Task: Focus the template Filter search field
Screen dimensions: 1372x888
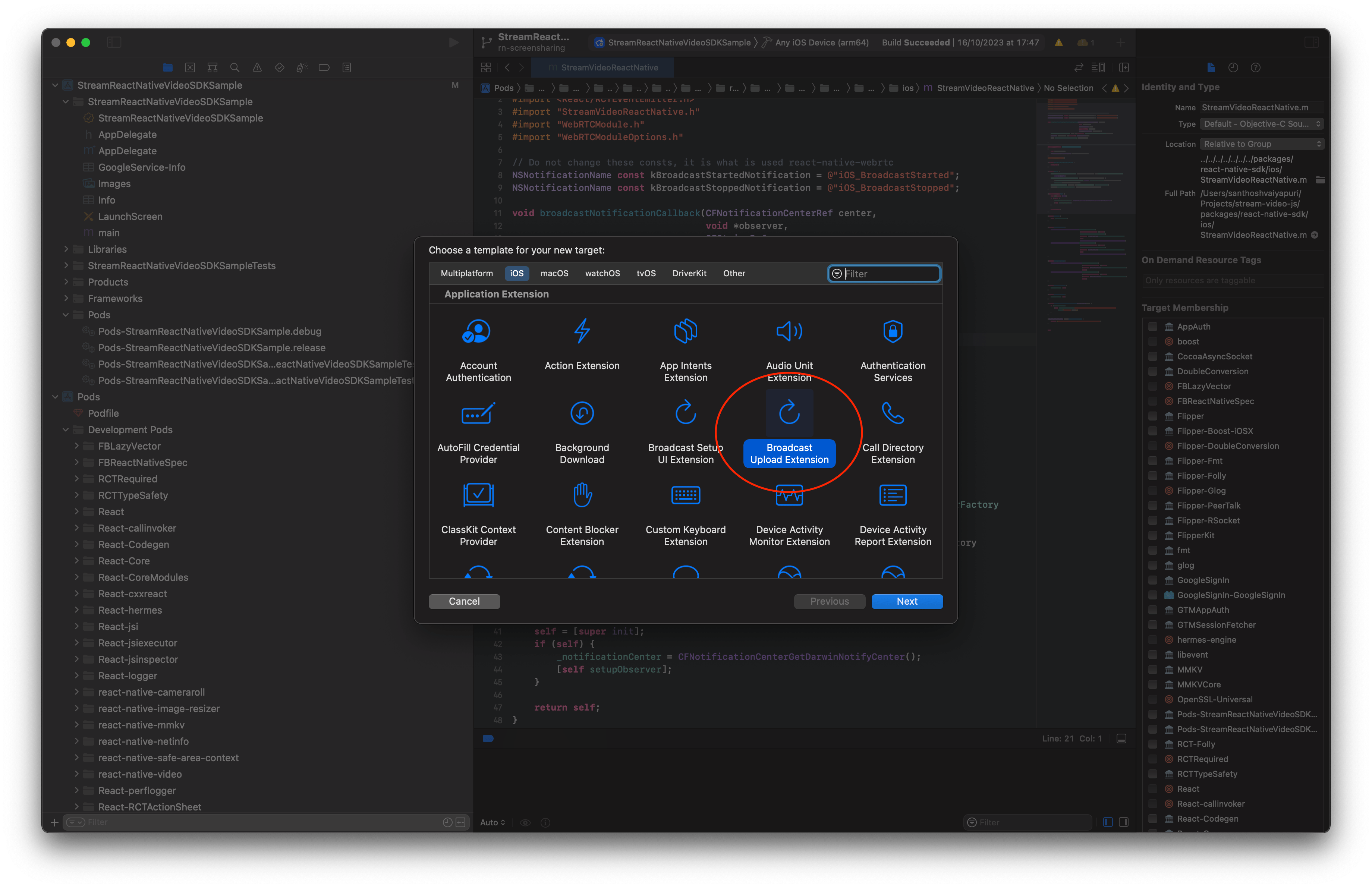Action: click(x=884, y=274)
